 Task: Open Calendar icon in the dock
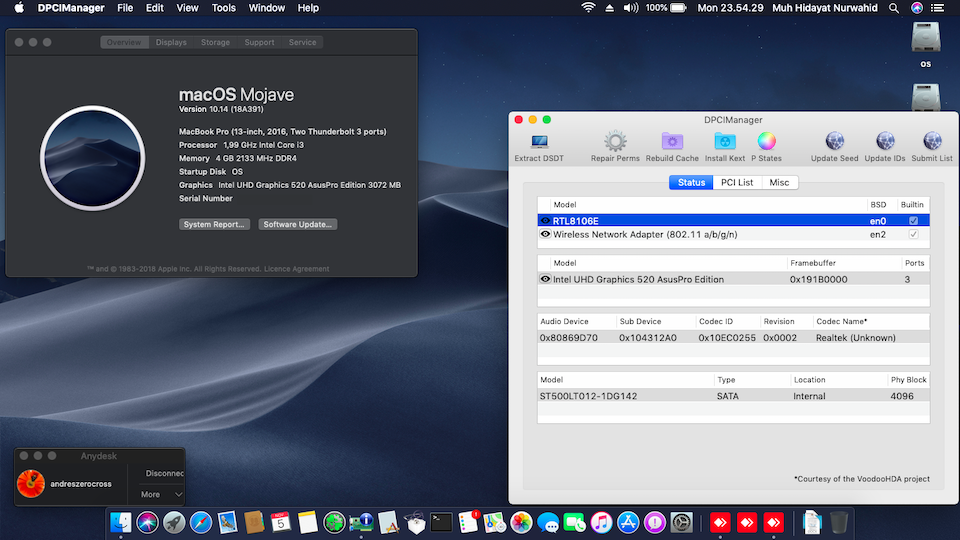click(x=281, y=523)
